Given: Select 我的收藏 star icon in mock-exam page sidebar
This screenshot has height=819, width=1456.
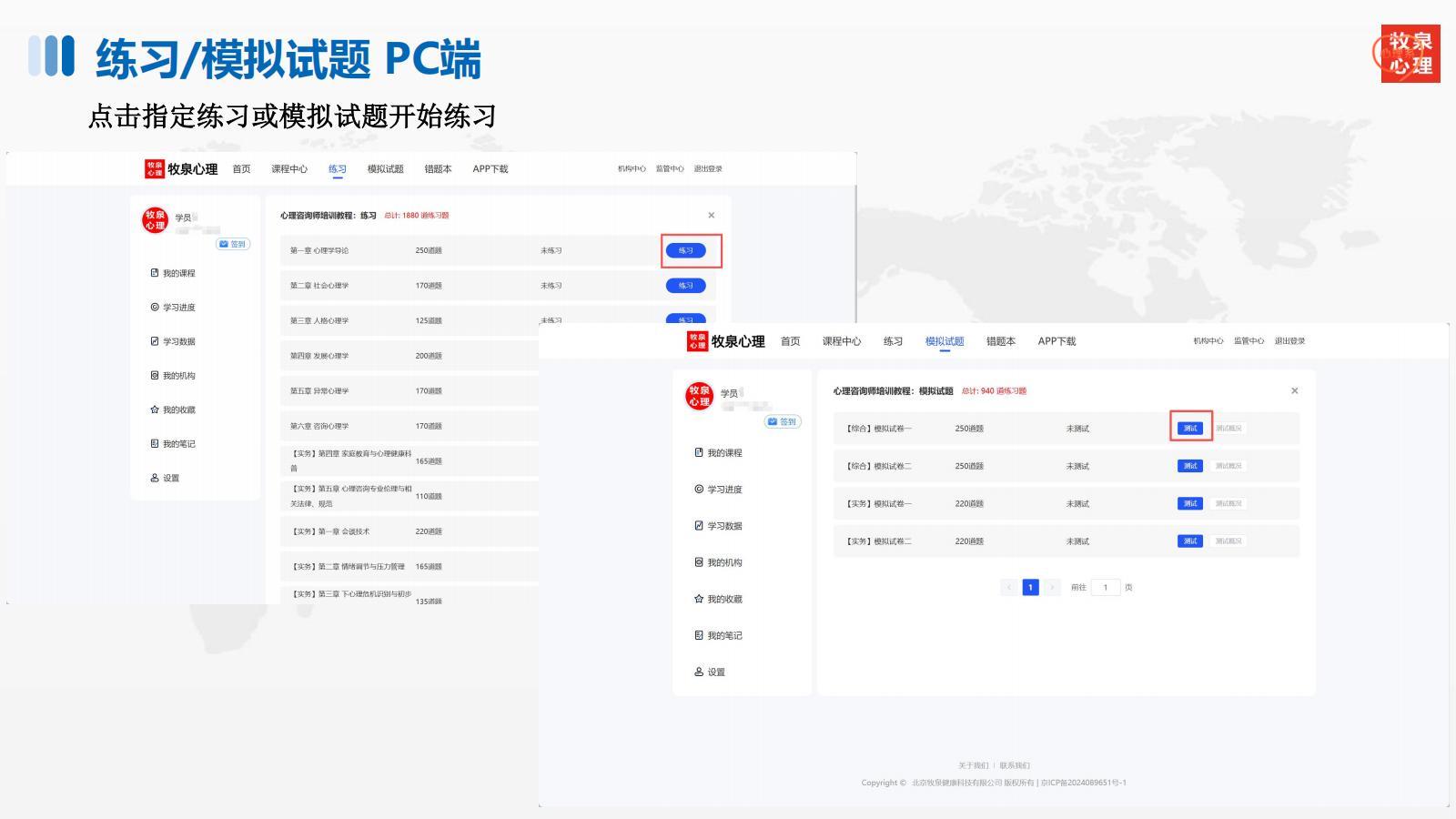Looking at the screenshot, I should click(x=699, y=599).
